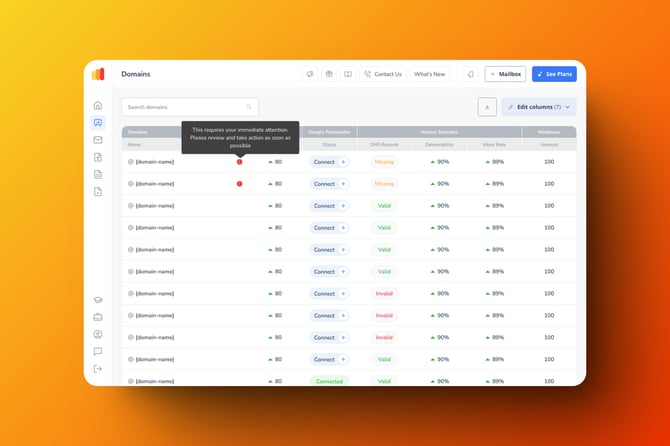
Task: Open the user profile icon in the sidebar
Action: (98, 334)
